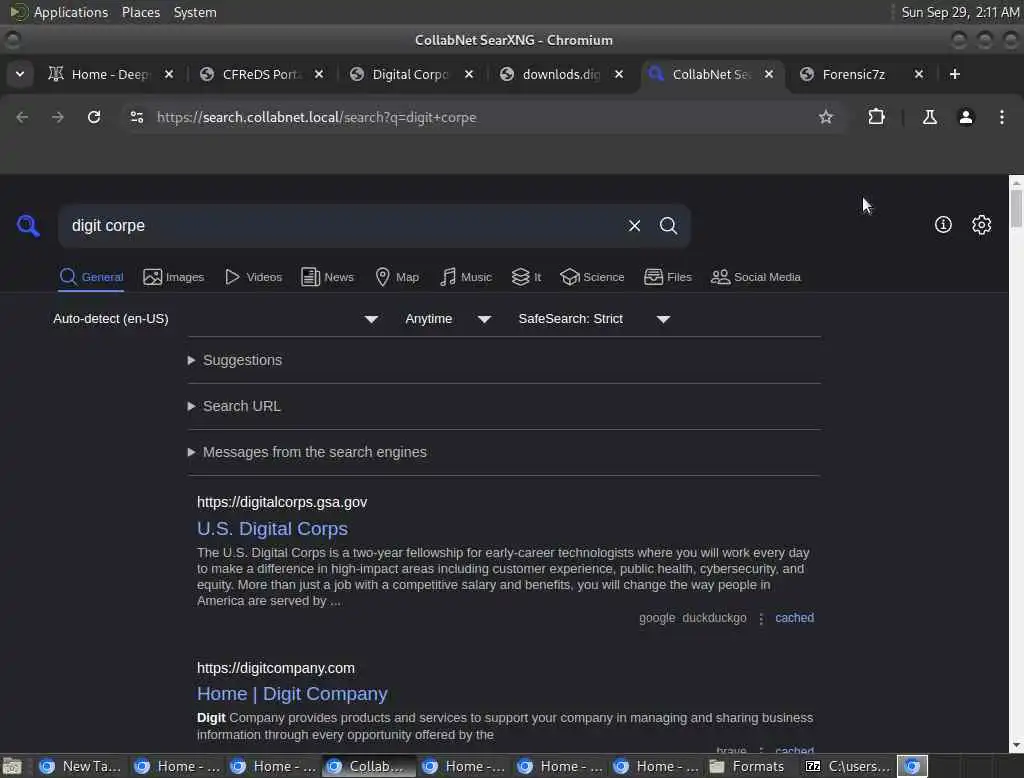Select the Map search category
This screenshot has height=778, width=1024.
click(x=397, y=277)
